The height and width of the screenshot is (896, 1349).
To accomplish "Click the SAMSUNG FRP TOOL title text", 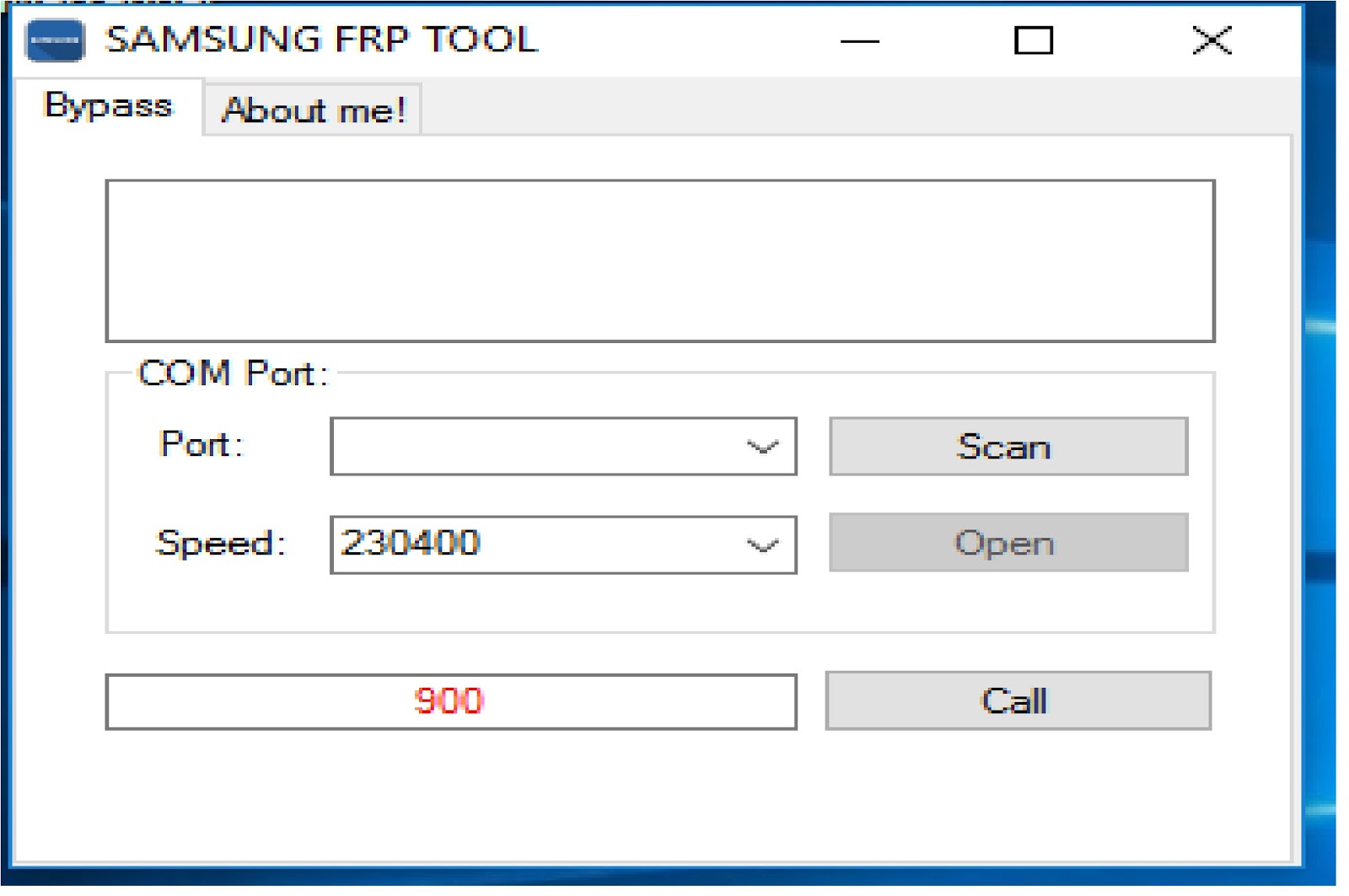I will [x=321, y=40].
